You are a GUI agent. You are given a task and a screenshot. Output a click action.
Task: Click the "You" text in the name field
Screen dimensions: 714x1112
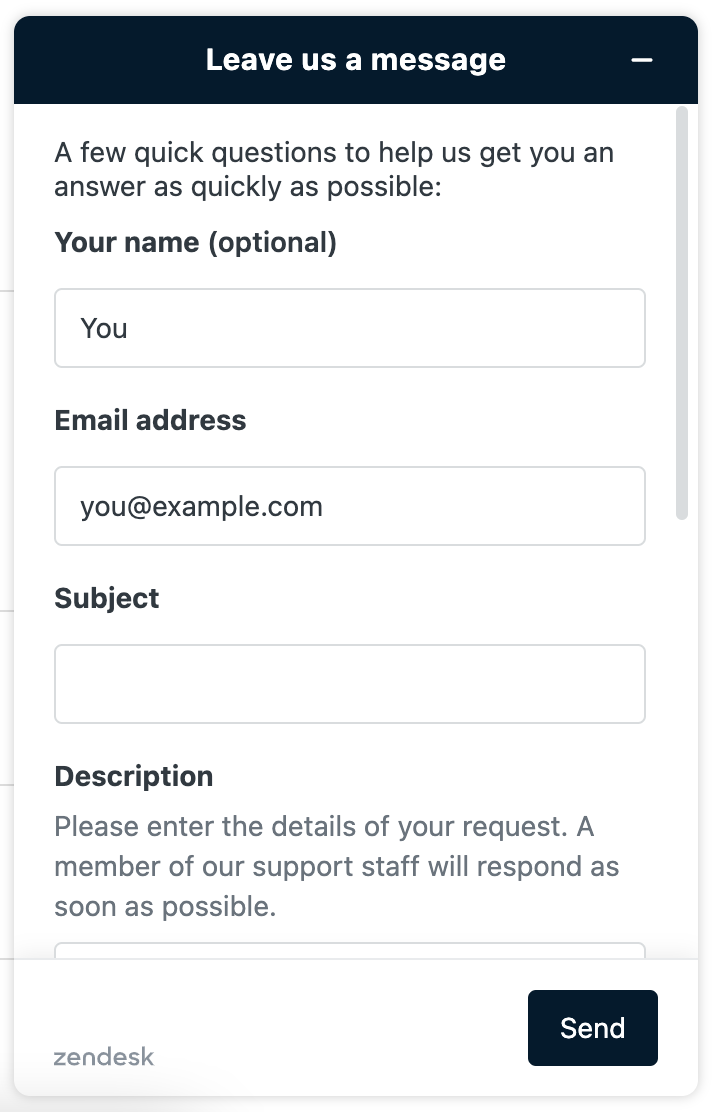[104, 328]
